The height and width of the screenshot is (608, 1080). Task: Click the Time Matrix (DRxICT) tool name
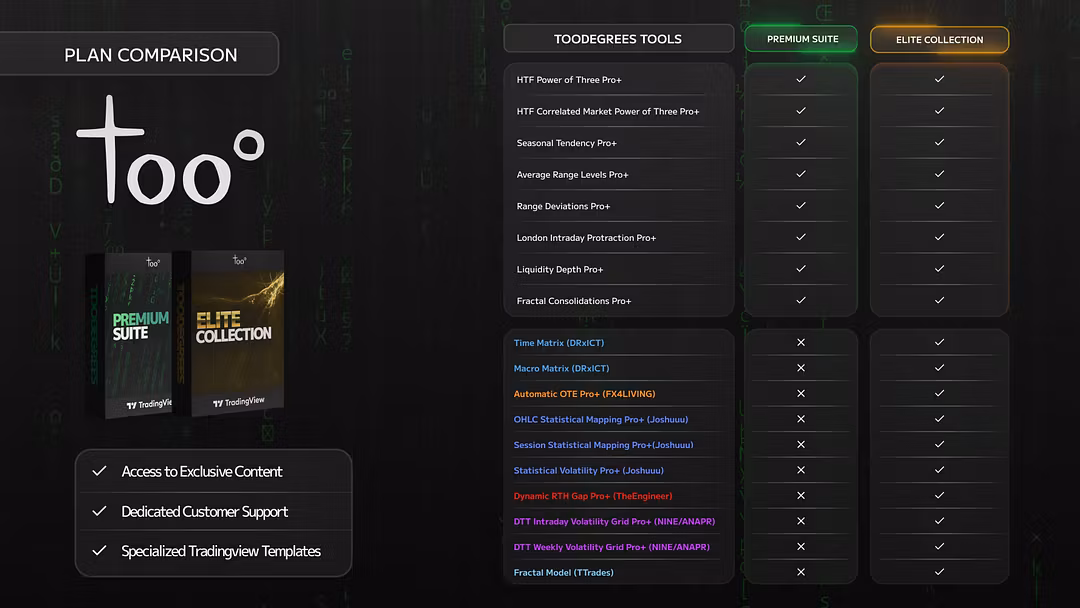(x=559, y=343)
